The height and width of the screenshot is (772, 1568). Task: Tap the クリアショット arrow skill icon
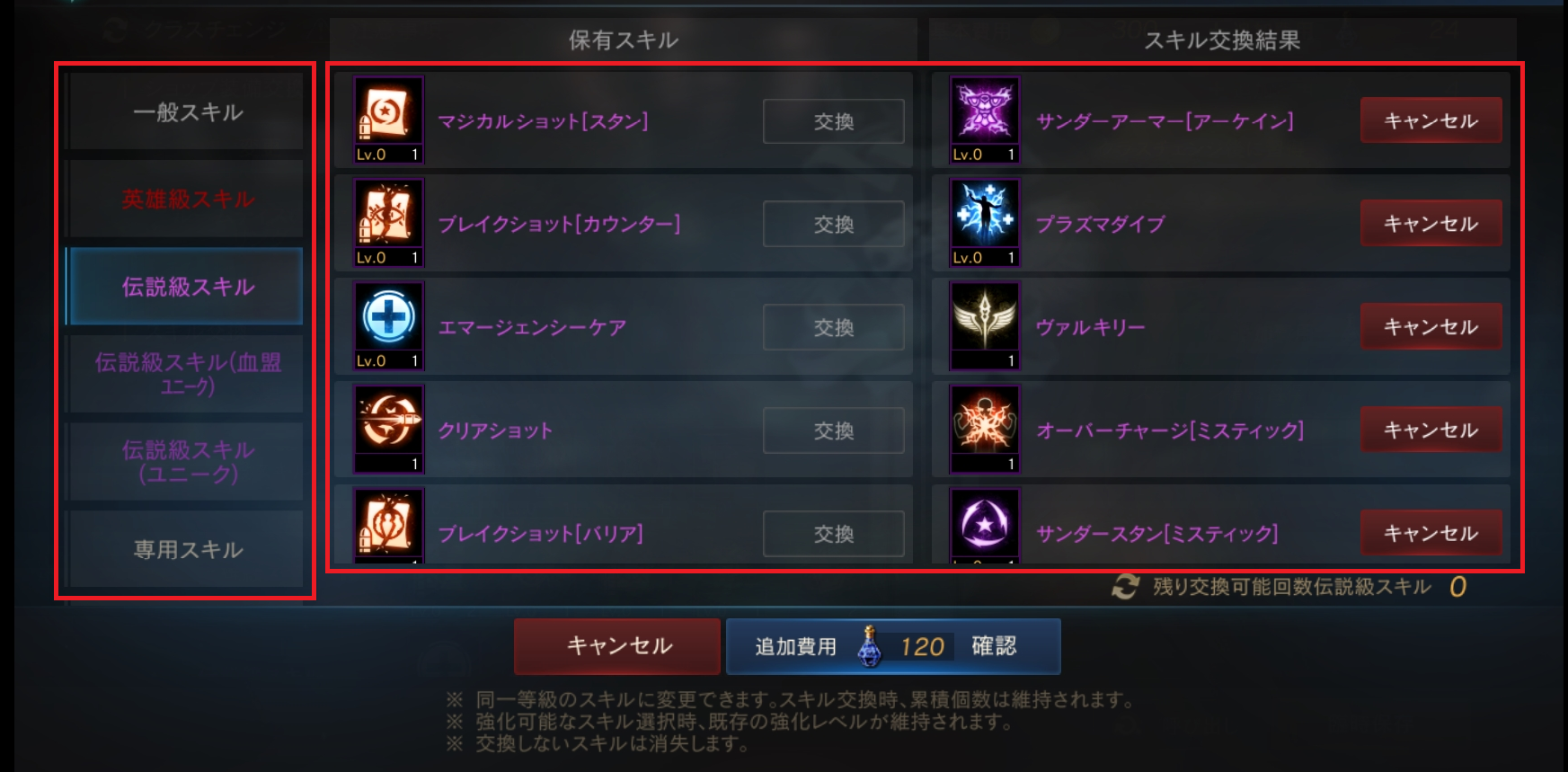click(x=388, y=430)
